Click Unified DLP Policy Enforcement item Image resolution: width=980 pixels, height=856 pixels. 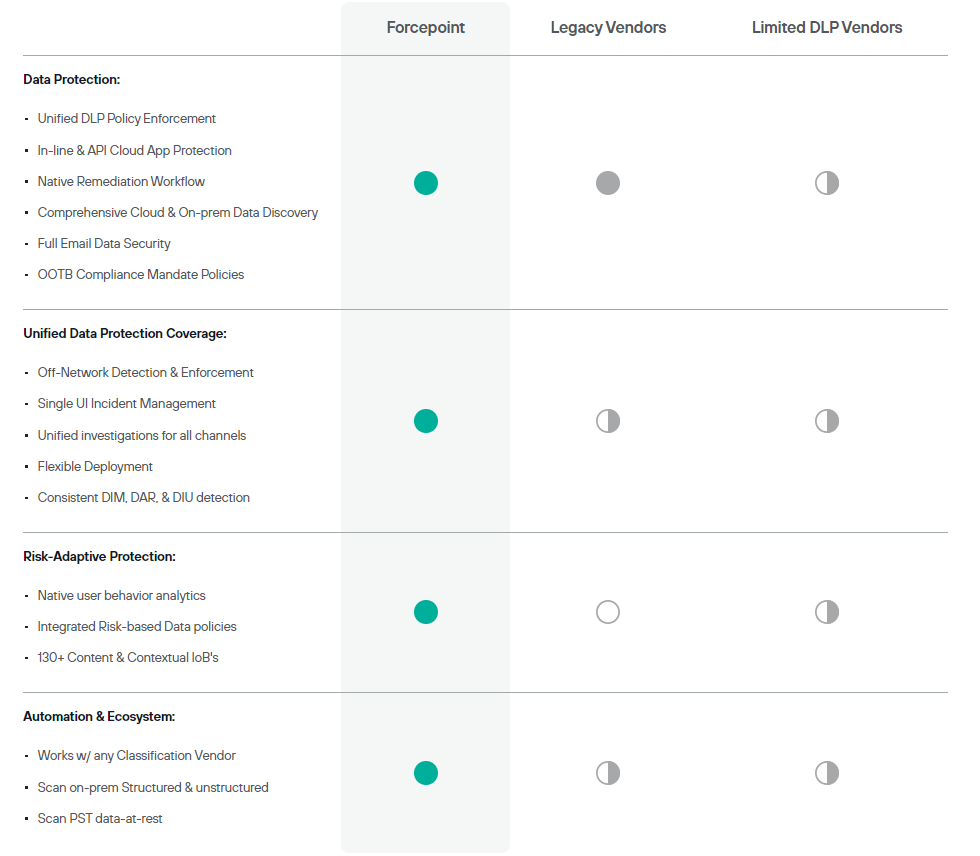pyautogui.click(x=127, y=118)
